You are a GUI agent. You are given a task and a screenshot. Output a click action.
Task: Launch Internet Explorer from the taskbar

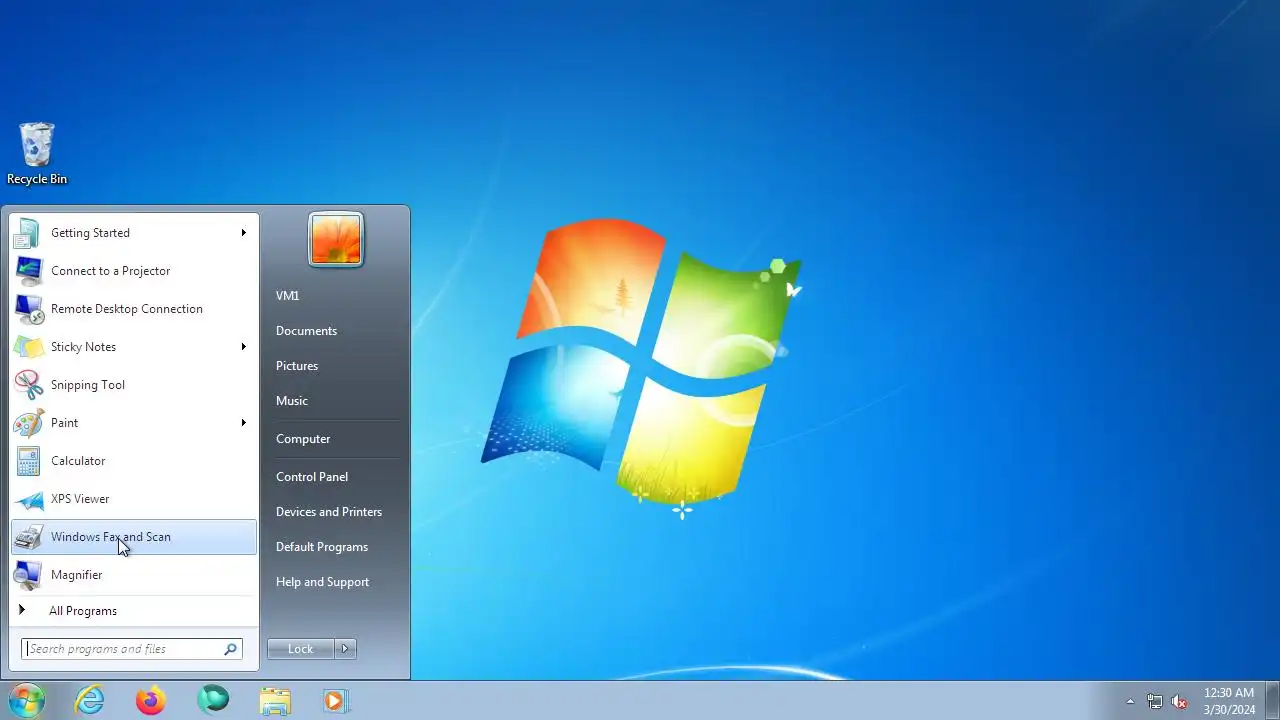tap(90, 701)
